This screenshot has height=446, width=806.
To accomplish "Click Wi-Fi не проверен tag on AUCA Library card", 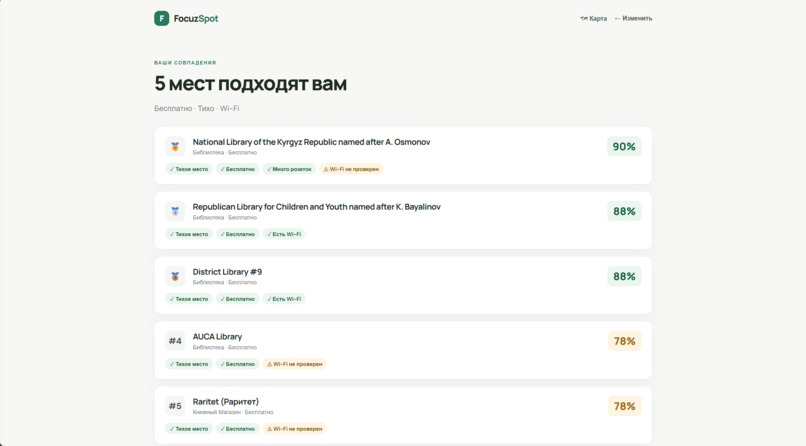I will coord(295,364).
